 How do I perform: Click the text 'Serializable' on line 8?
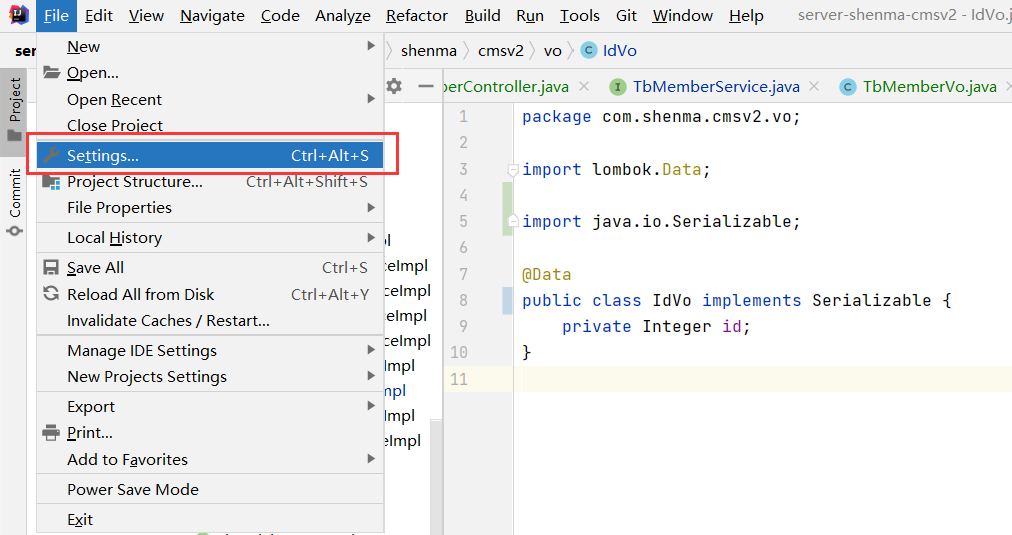pyautogui.click(x=871, y=300)
